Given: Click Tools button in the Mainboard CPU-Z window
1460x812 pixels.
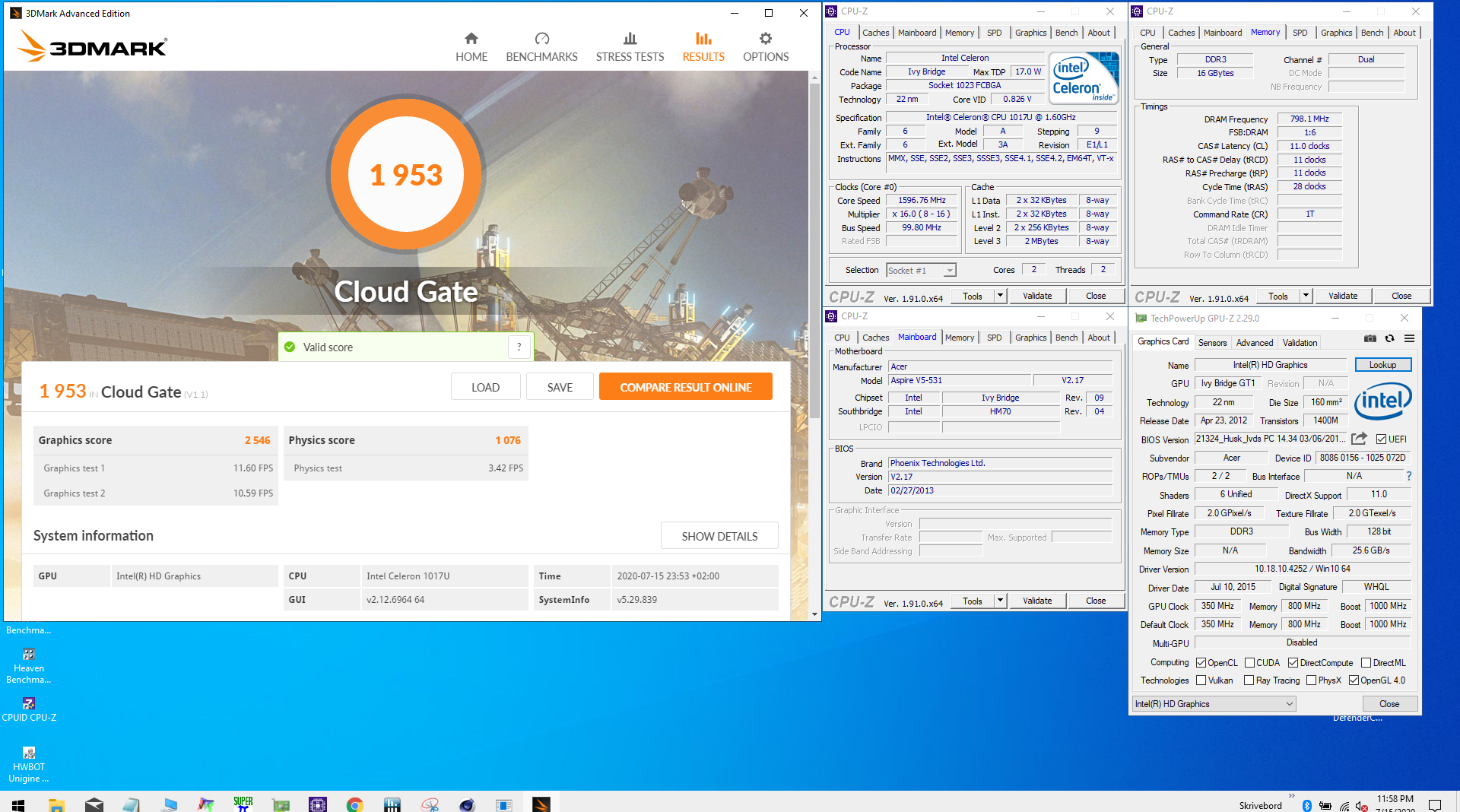Looking at the screenshot, I should [972, 601].
